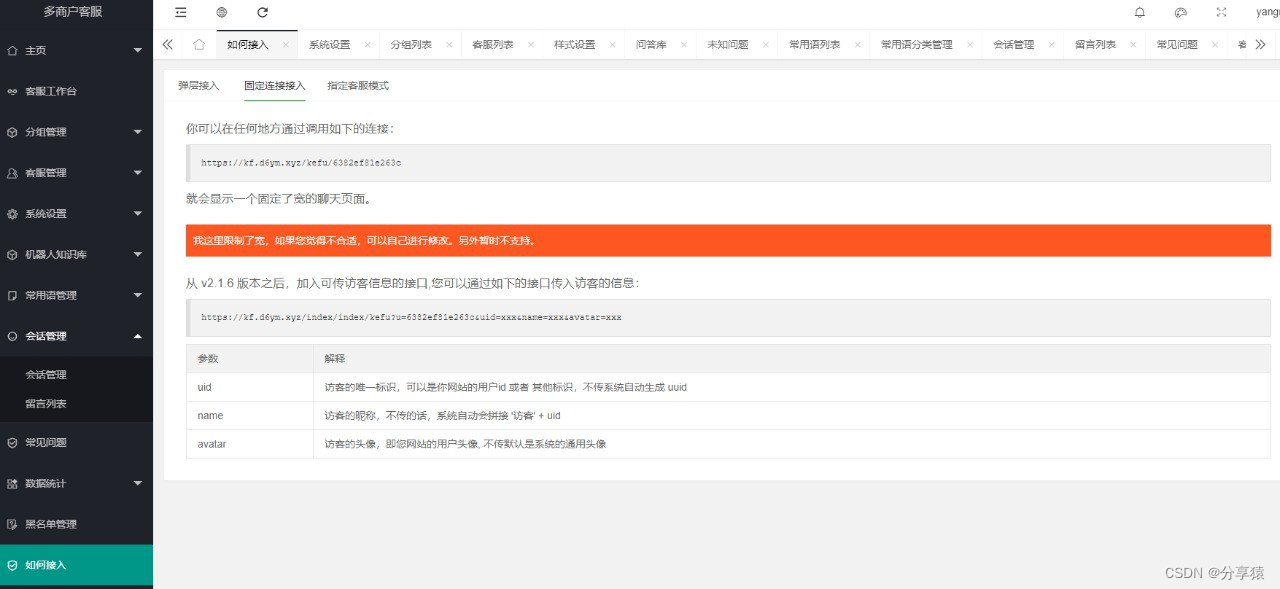Expand the 分组管理 menu arrow

point(138,132)
